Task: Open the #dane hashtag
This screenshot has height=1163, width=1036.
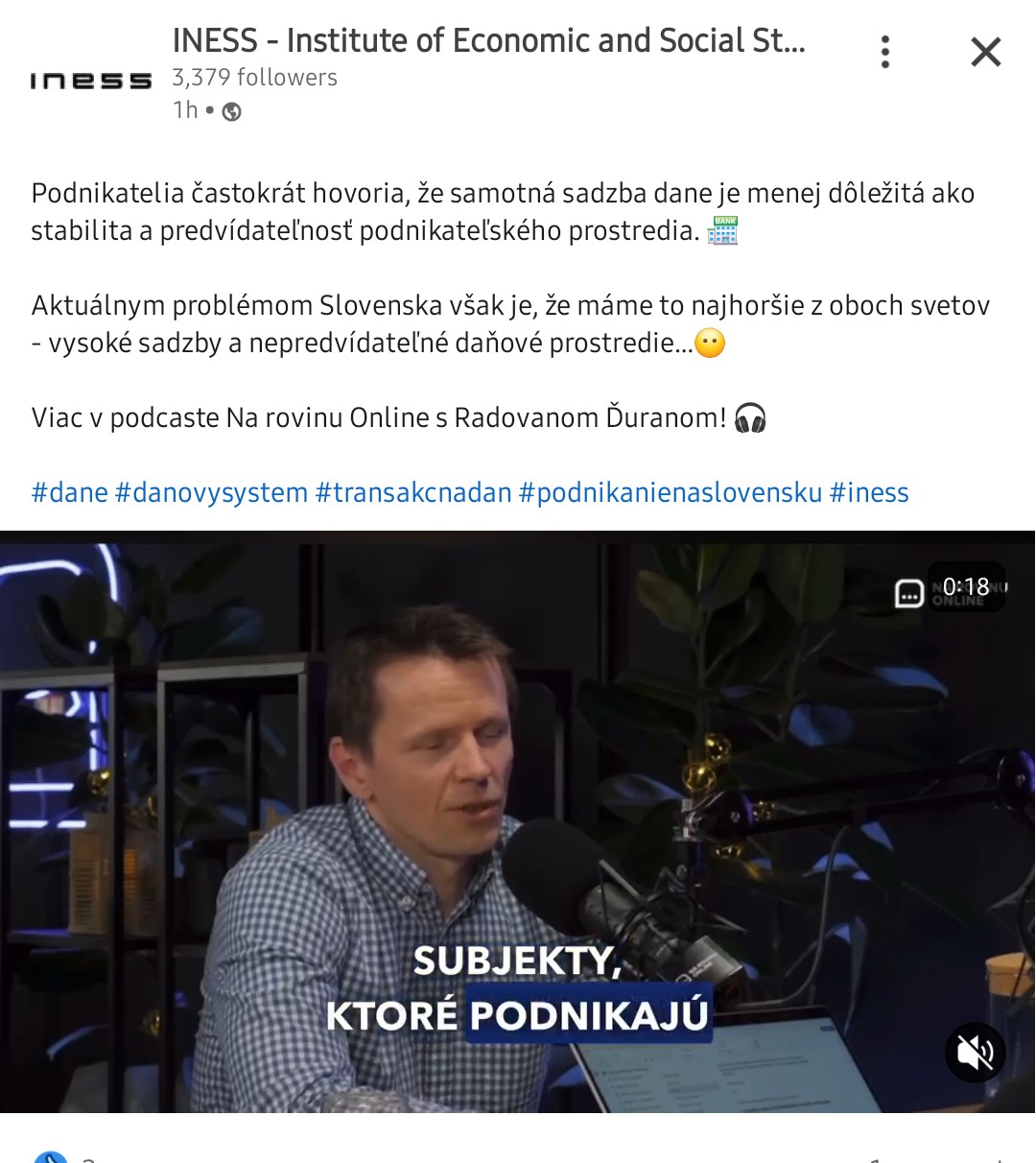Action: (x=69, y=492)
